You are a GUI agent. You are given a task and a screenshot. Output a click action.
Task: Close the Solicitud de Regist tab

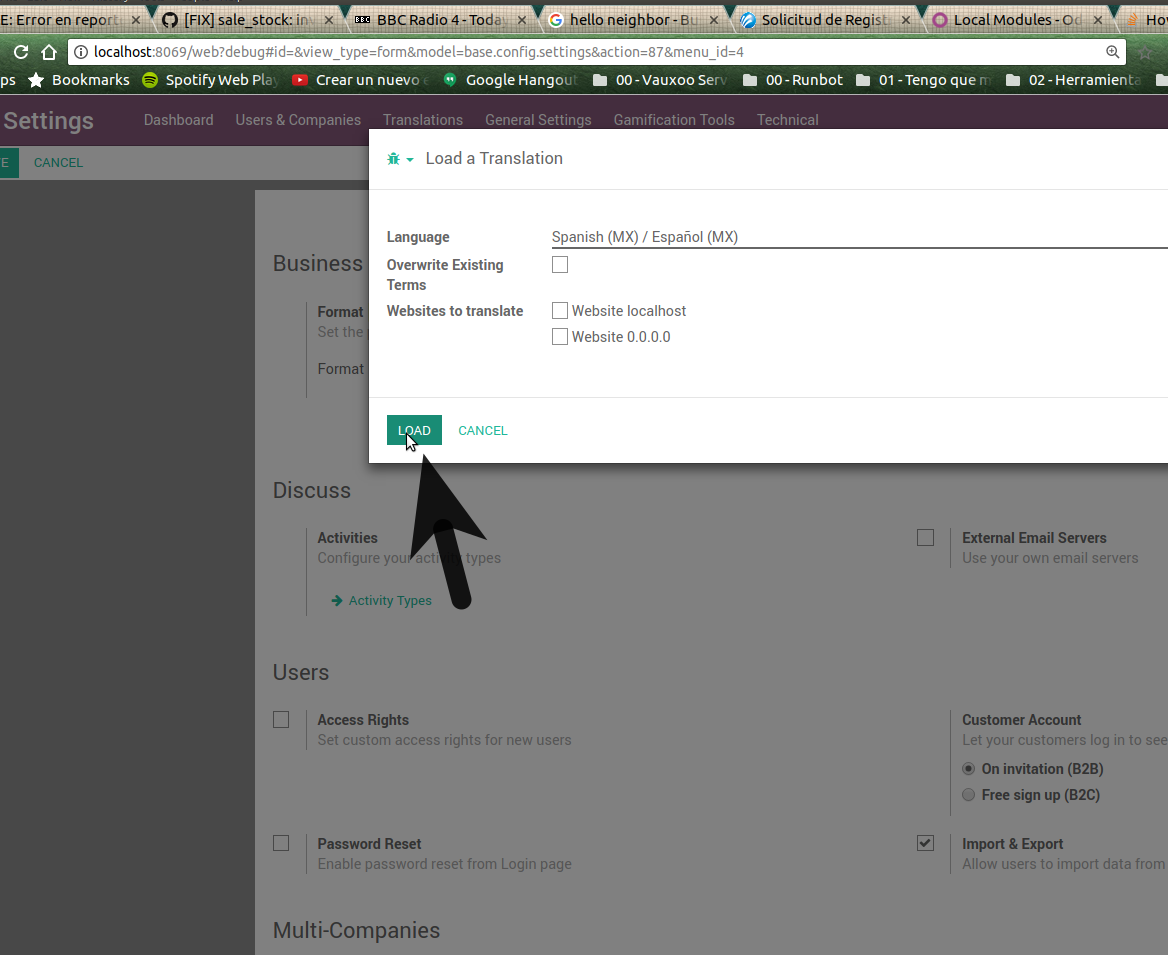(x=906, y=20)
